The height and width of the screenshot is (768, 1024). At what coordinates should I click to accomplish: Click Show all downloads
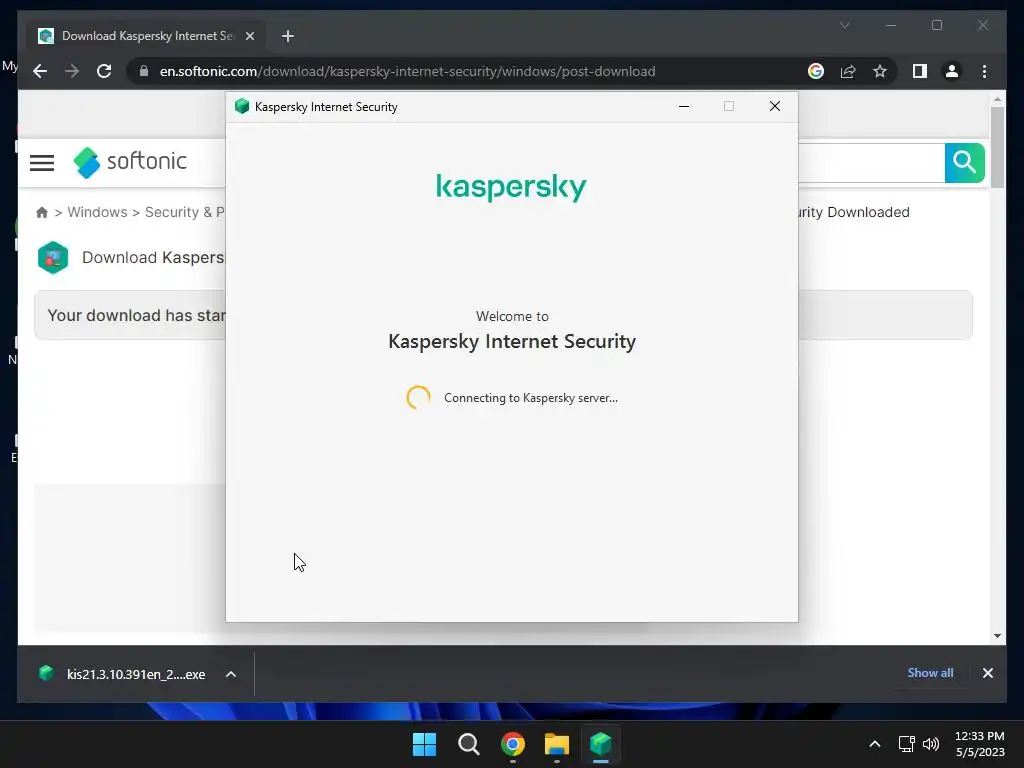click(x=930, y=673)
